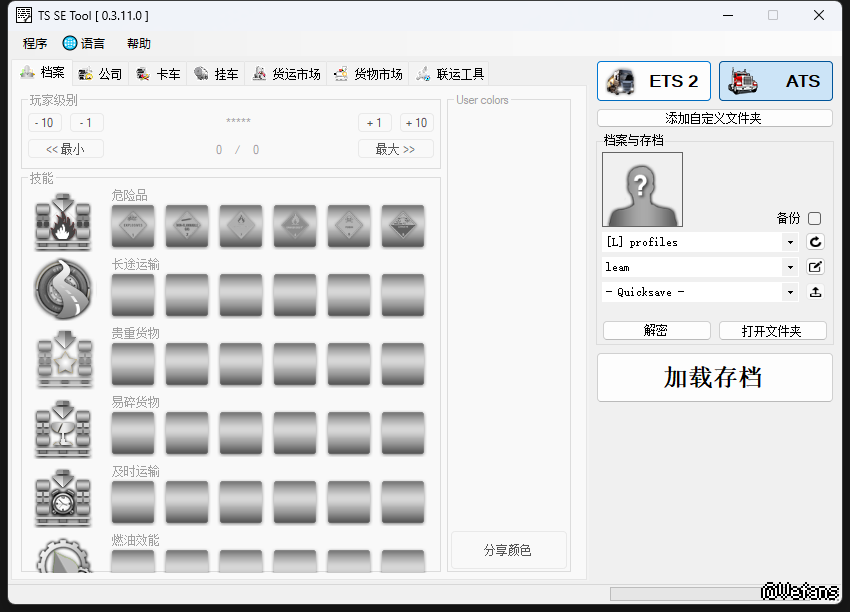The height and width of the screenshot is (612, 850).
Task: Set 贵重货物 skill to level three
Action: click(241, 364)
